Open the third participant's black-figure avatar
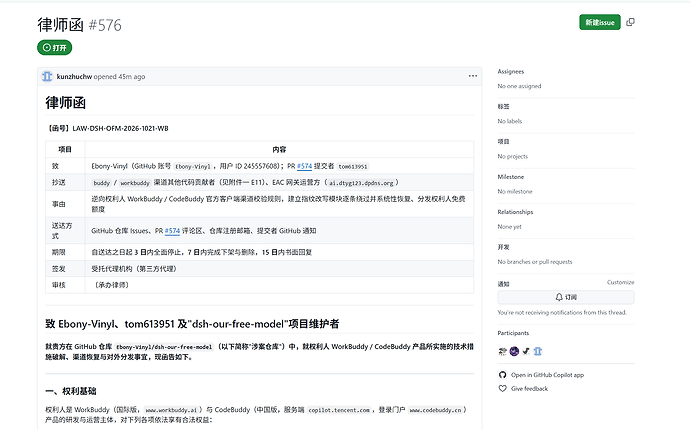The height and width of the screenshot is (430, 690). [x=526, y=351]
